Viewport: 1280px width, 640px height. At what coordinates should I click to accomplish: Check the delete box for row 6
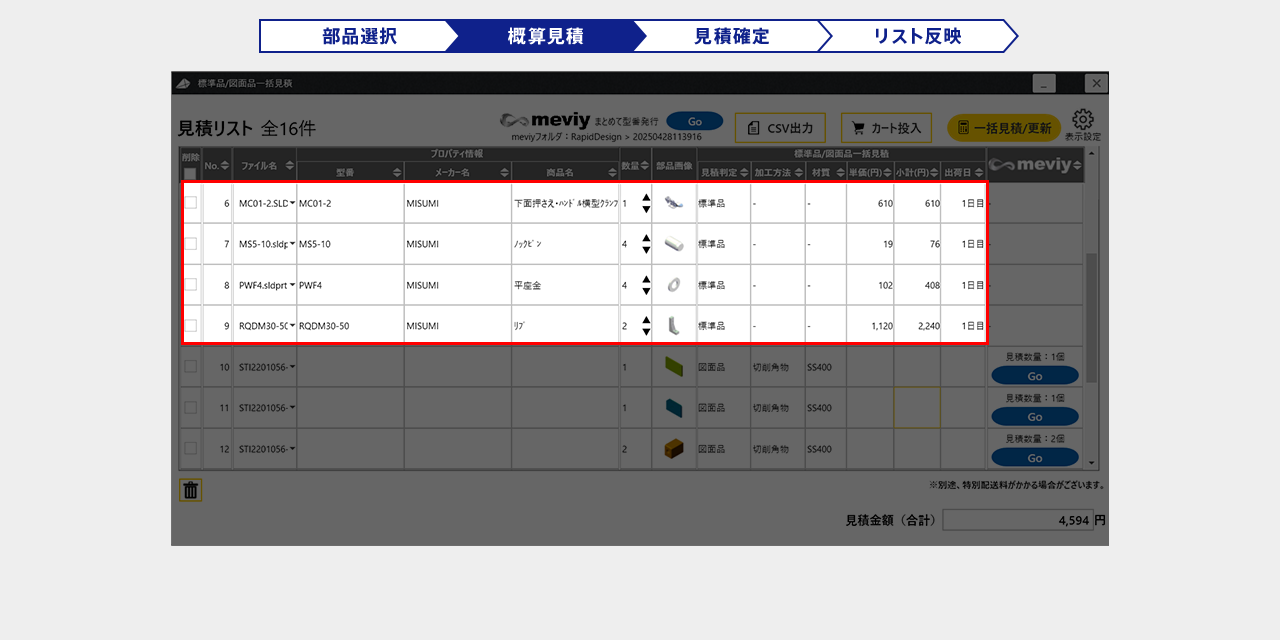(x=191, y=203)
